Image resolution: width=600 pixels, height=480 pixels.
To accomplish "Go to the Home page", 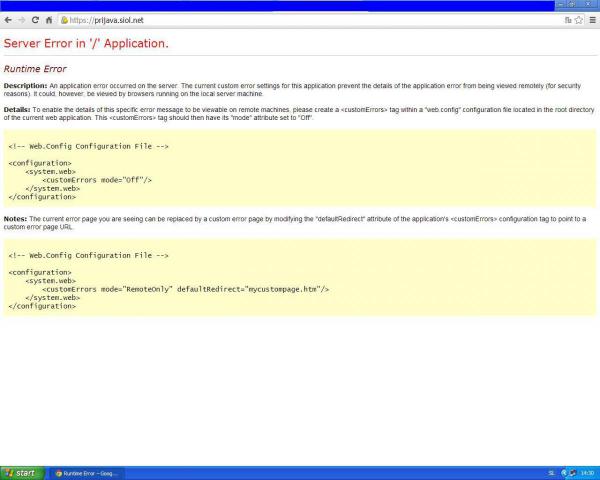I will pos(49,20).
